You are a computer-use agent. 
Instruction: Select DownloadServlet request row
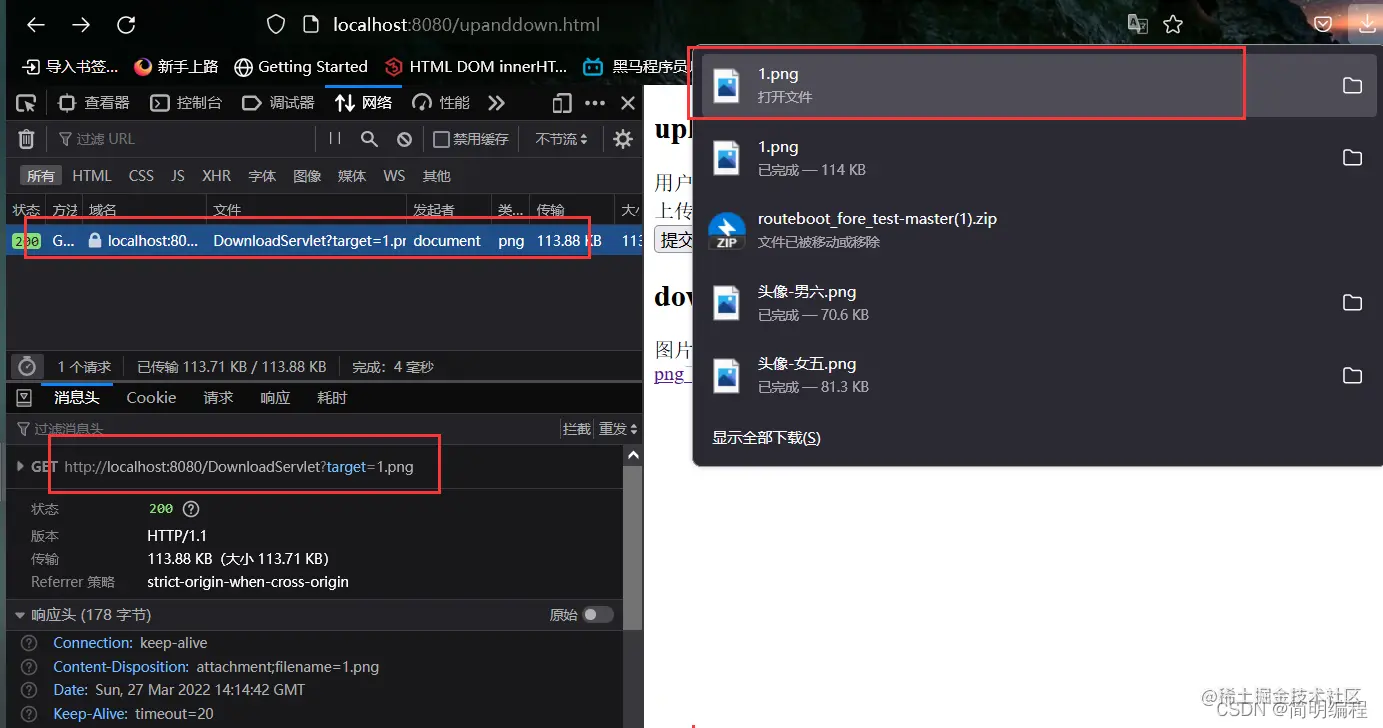click(323, 241)
